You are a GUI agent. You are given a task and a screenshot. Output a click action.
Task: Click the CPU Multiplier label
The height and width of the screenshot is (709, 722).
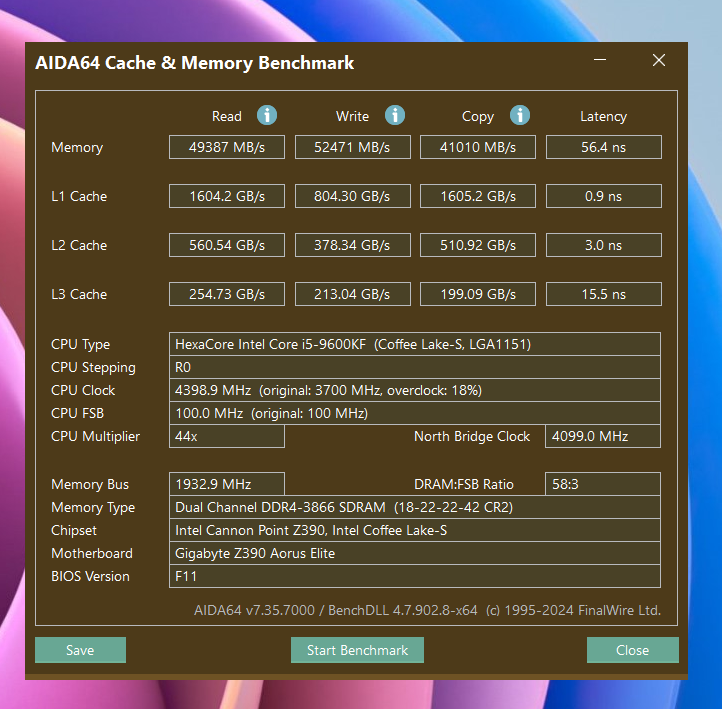tap(95, 436)
